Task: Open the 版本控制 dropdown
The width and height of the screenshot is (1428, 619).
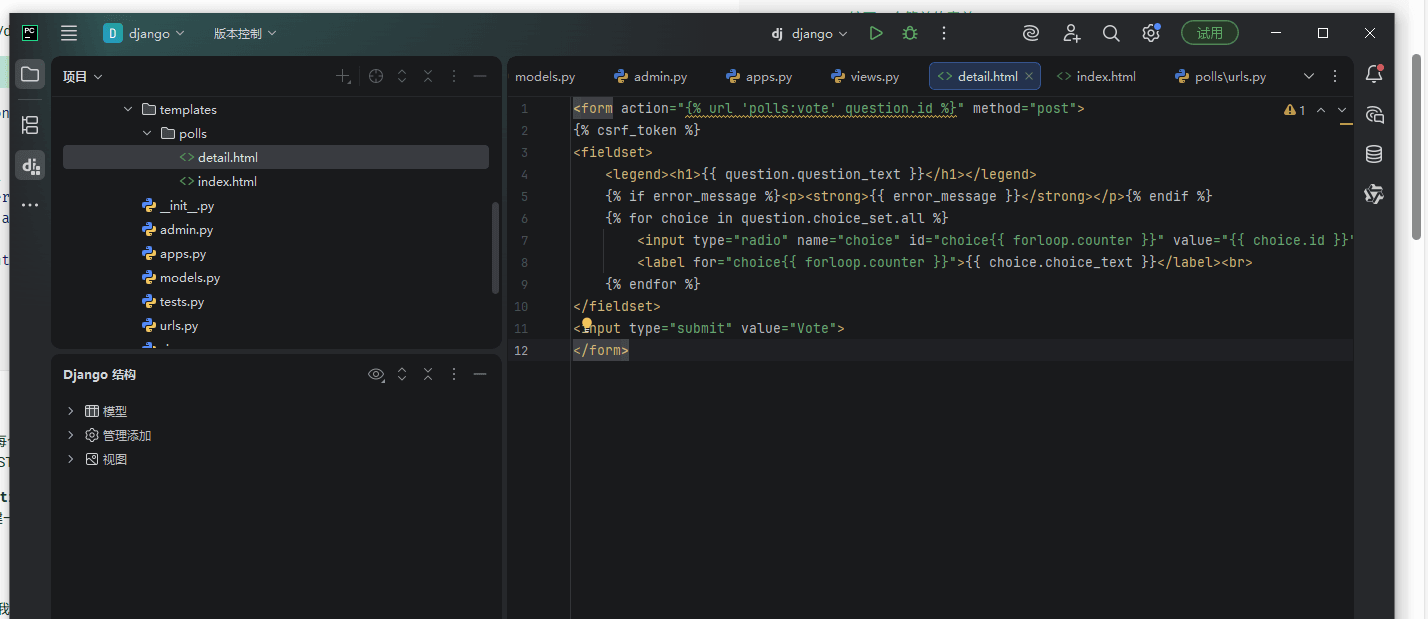Action: point(245,33)
